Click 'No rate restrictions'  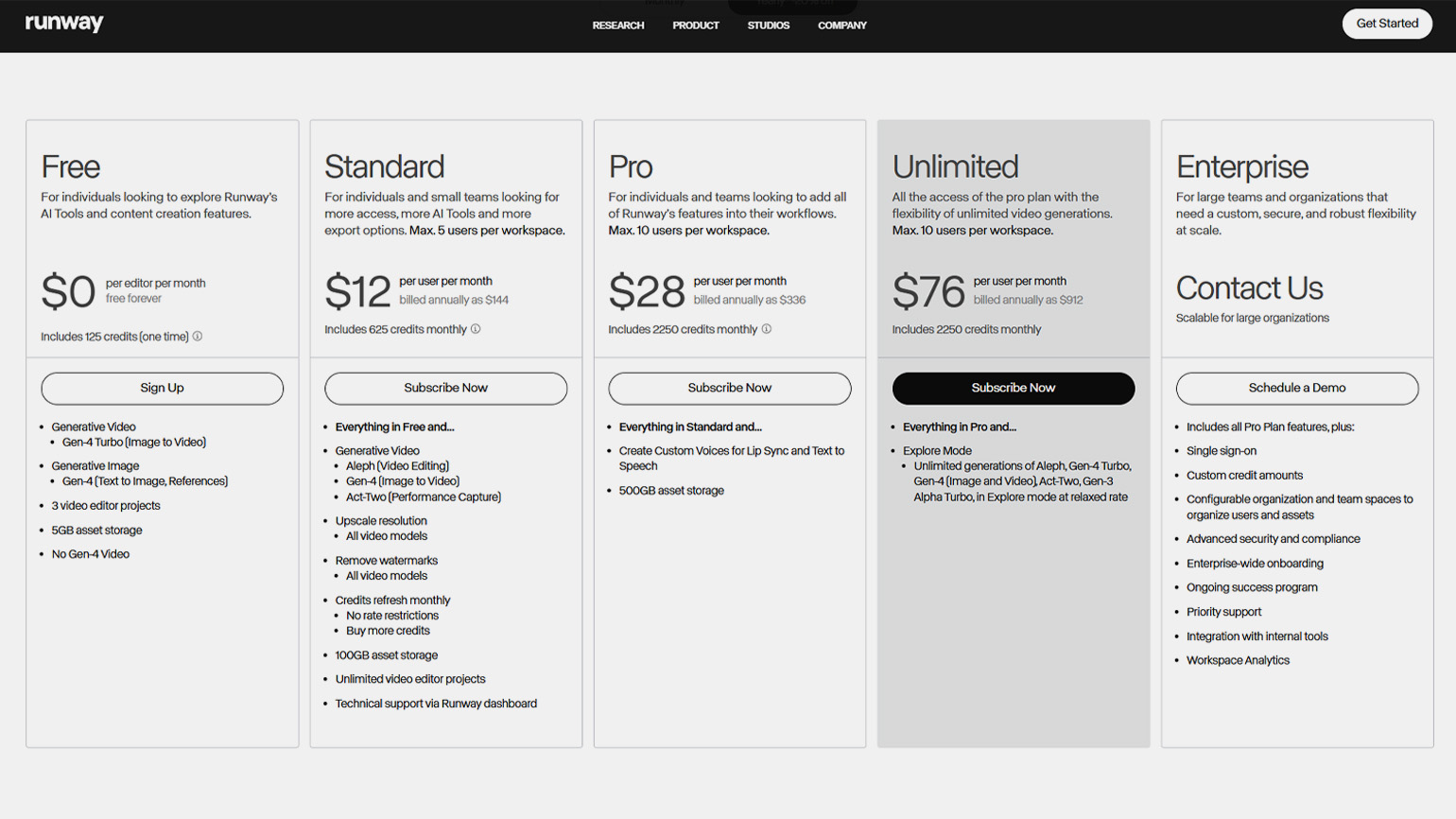[392, 616]
